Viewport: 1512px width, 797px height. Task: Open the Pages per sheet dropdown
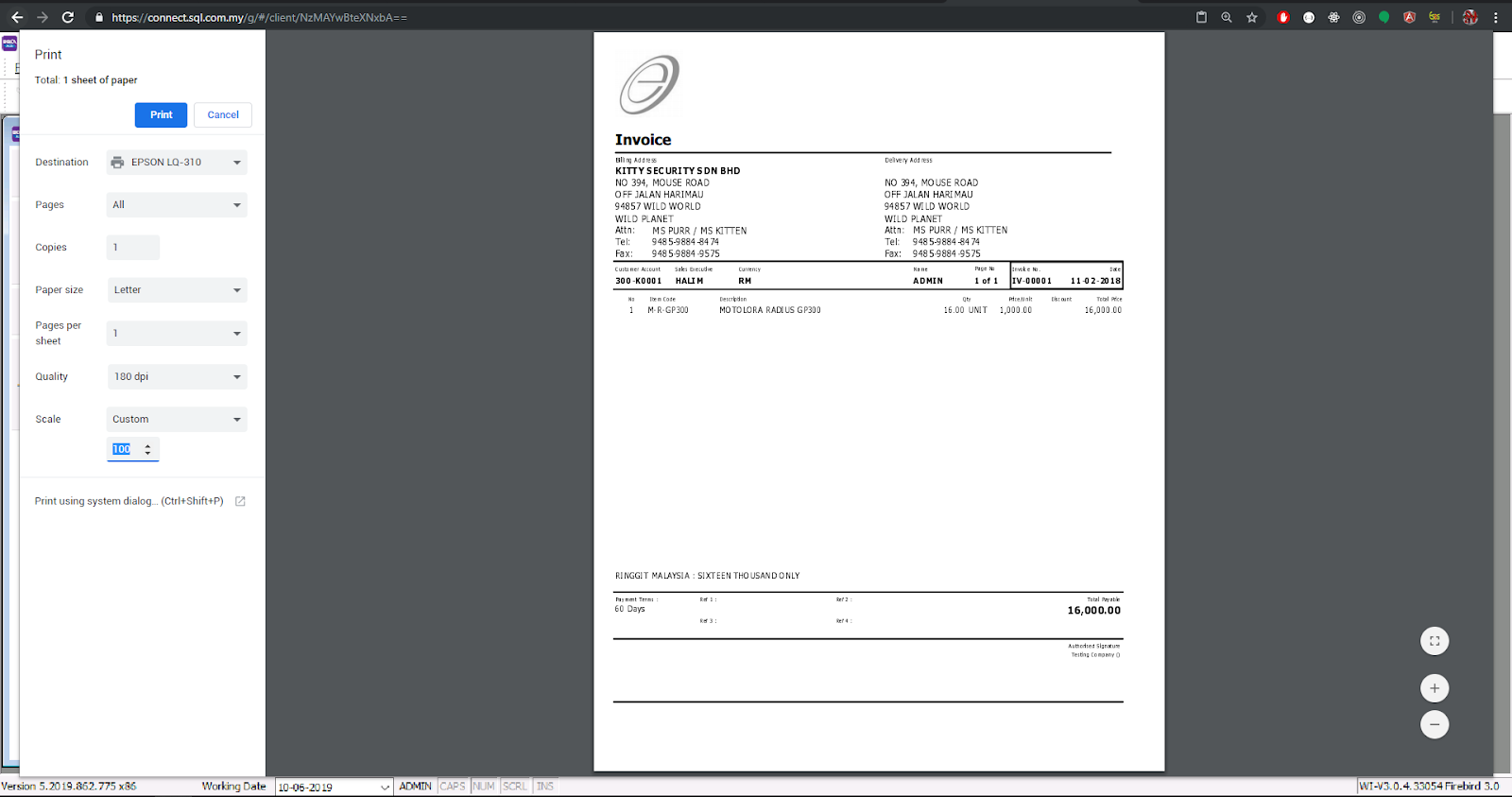tap(177, 333)
